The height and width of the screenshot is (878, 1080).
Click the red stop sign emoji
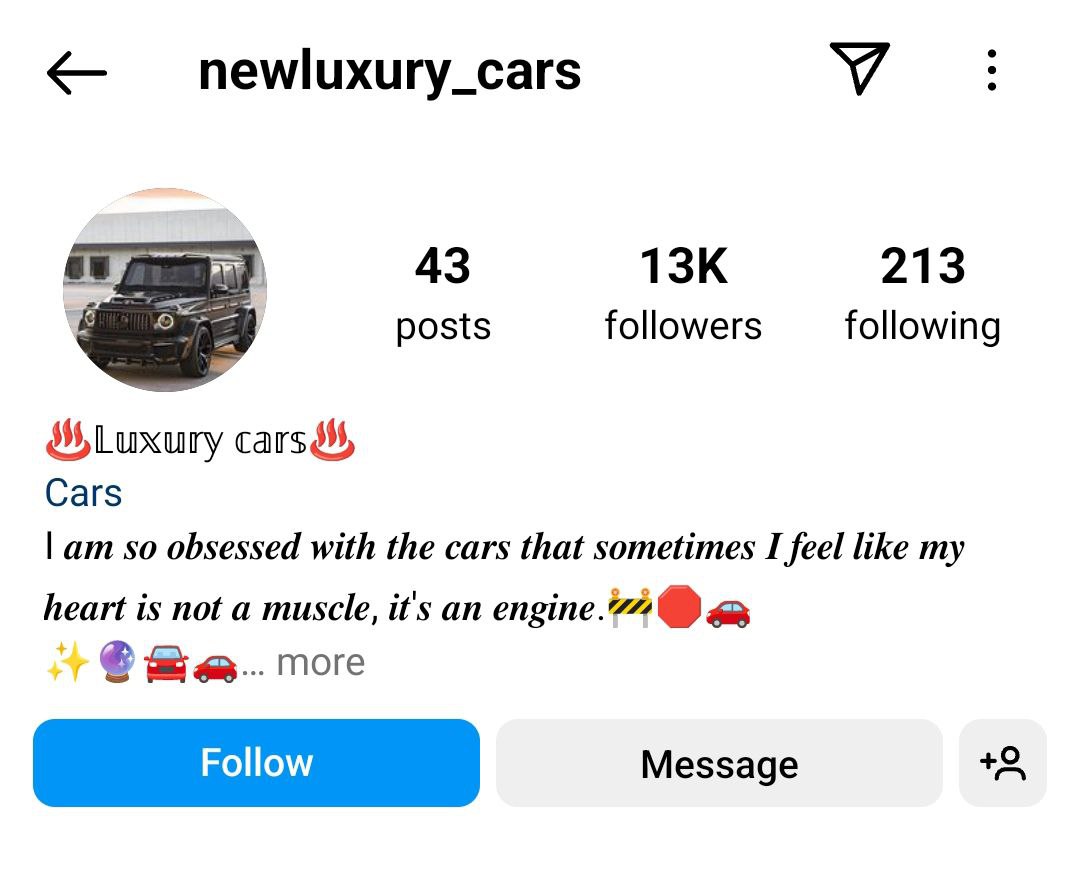click(679, 607)
